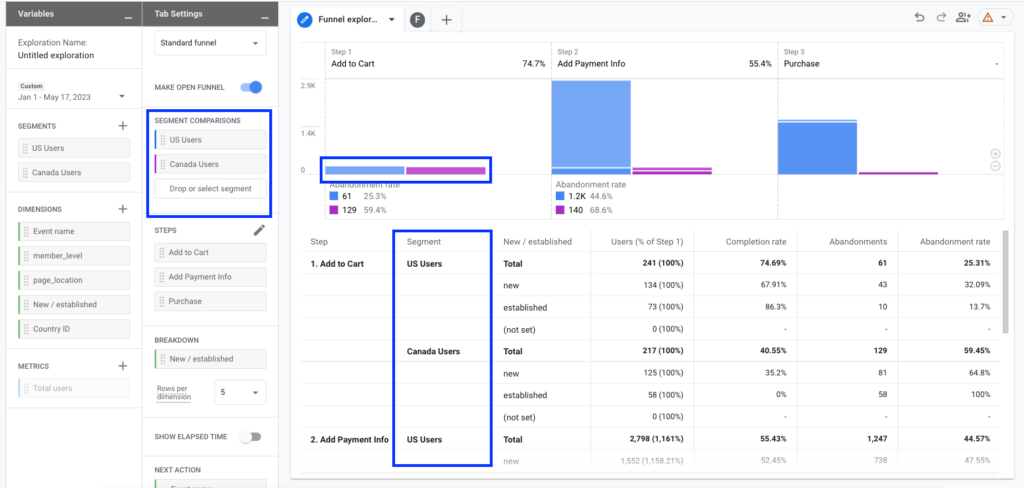Image resolution: width=1024 pixels, height=488 pixels.
Task: Zoom in on the funnel chart
Action: [x=995, y=153]
